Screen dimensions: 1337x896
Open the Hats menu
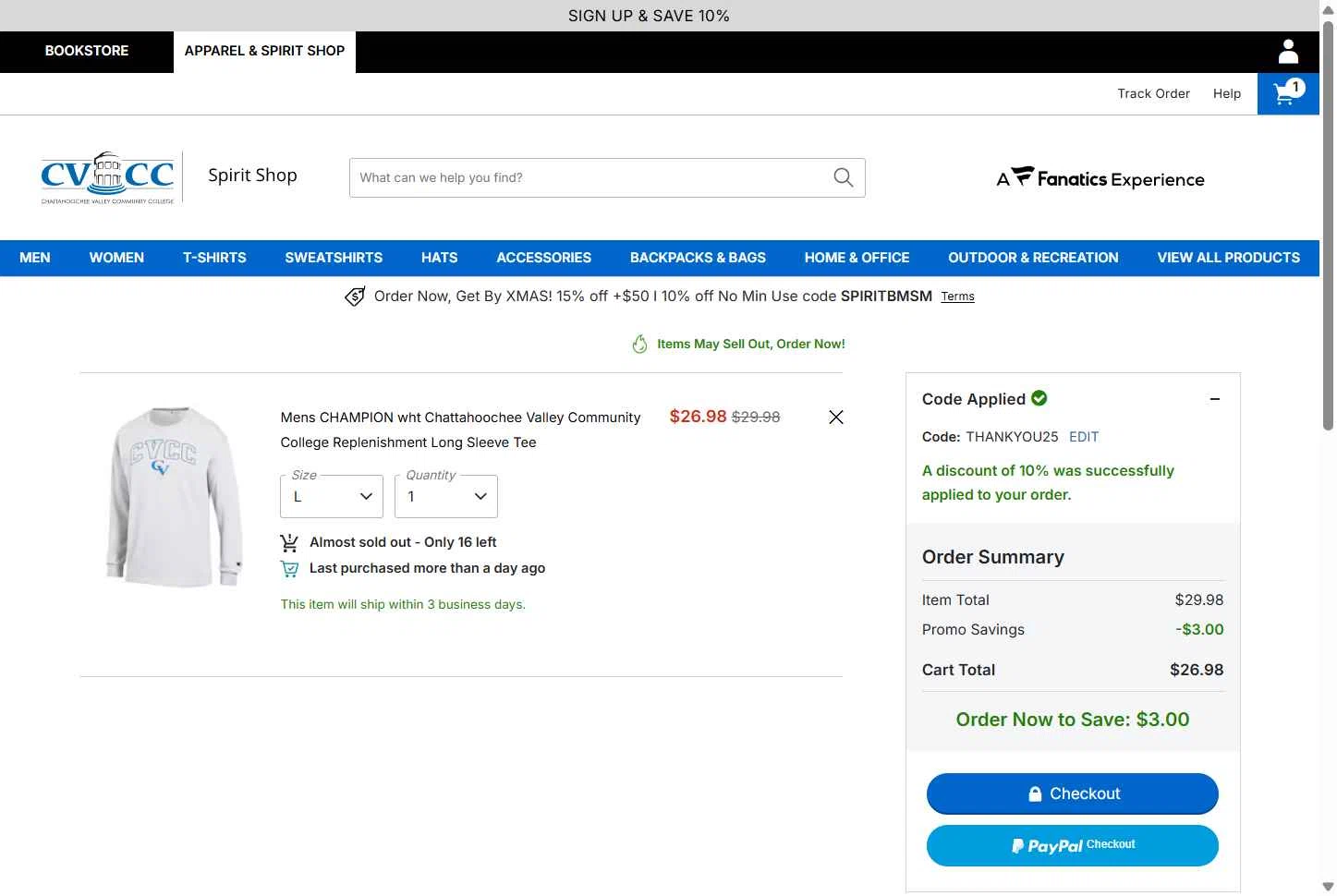440,258
